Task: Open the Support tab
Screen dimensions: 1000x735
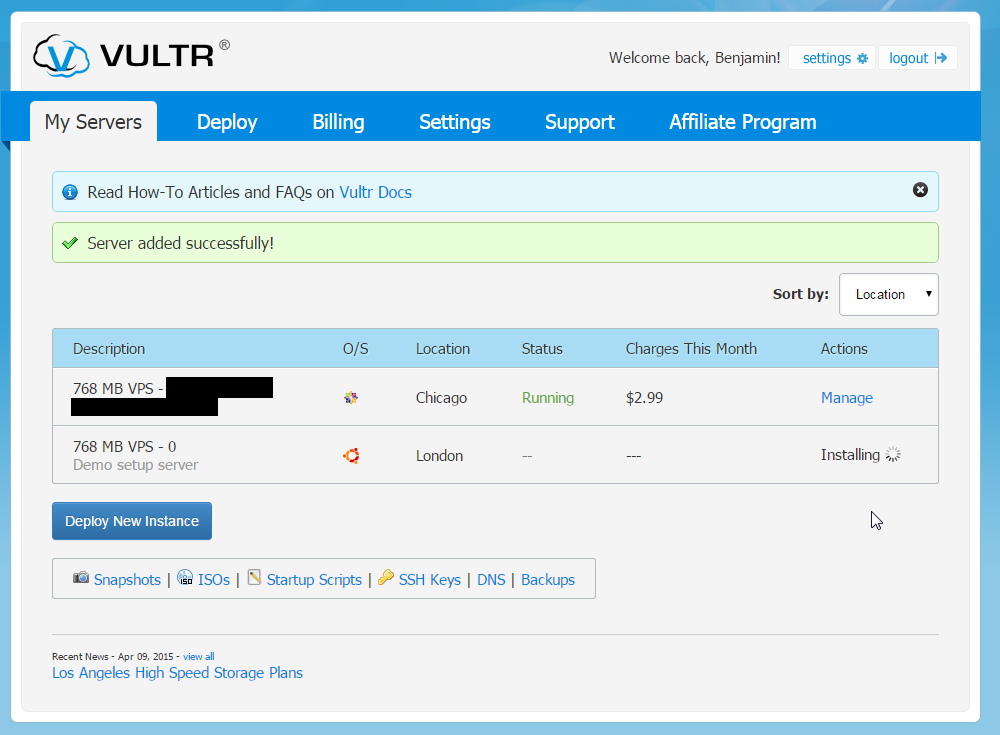Action: click(x=580, y=122)
